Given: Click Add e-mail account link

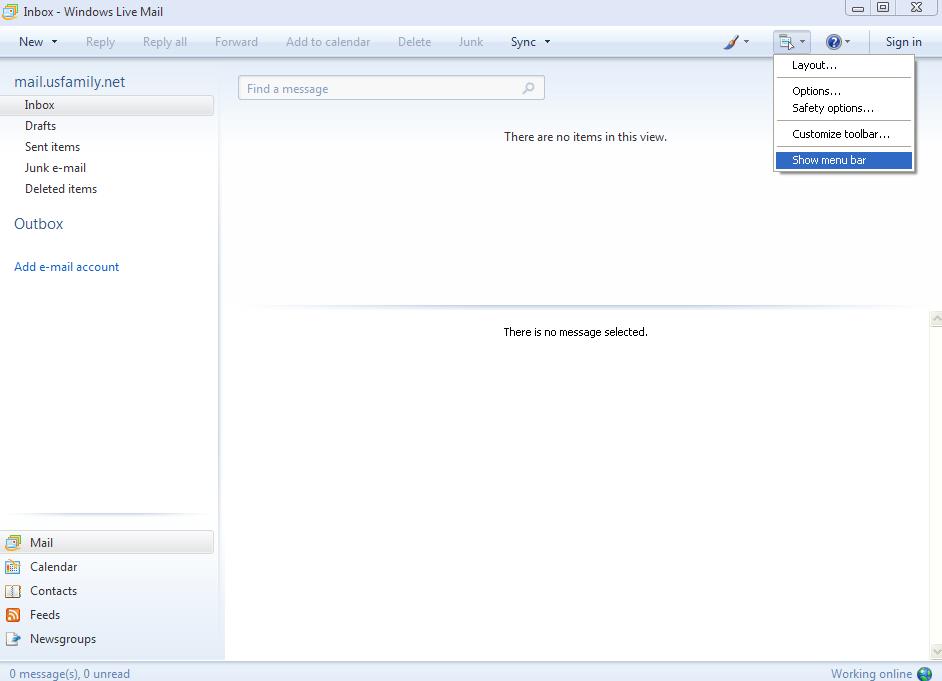Looking at the screenshot, I should tap(67, 267).
